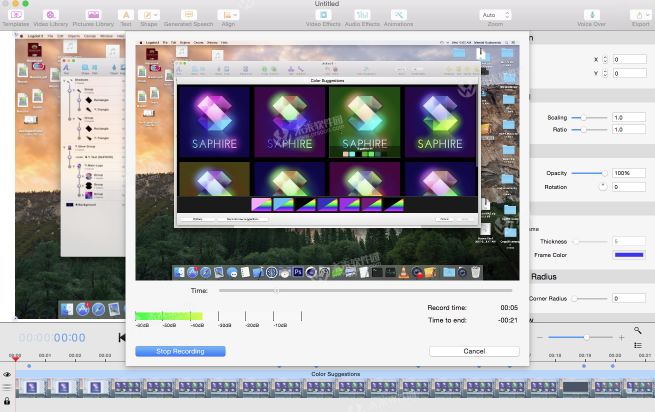Click Cancel in the recording dialog
This screenshot has height=412, width=655.
coord(472,351)
